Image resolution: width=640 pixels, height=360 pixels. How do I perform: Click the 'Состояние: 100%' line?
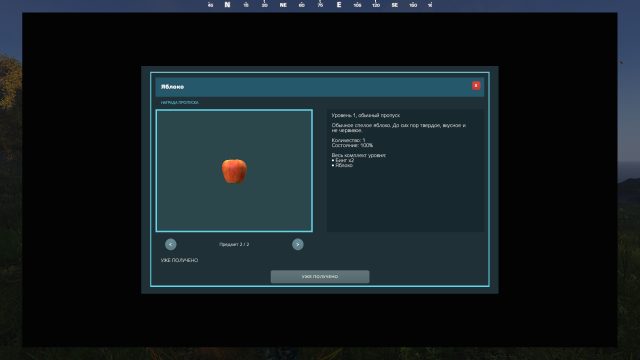[x=352, y=145]
